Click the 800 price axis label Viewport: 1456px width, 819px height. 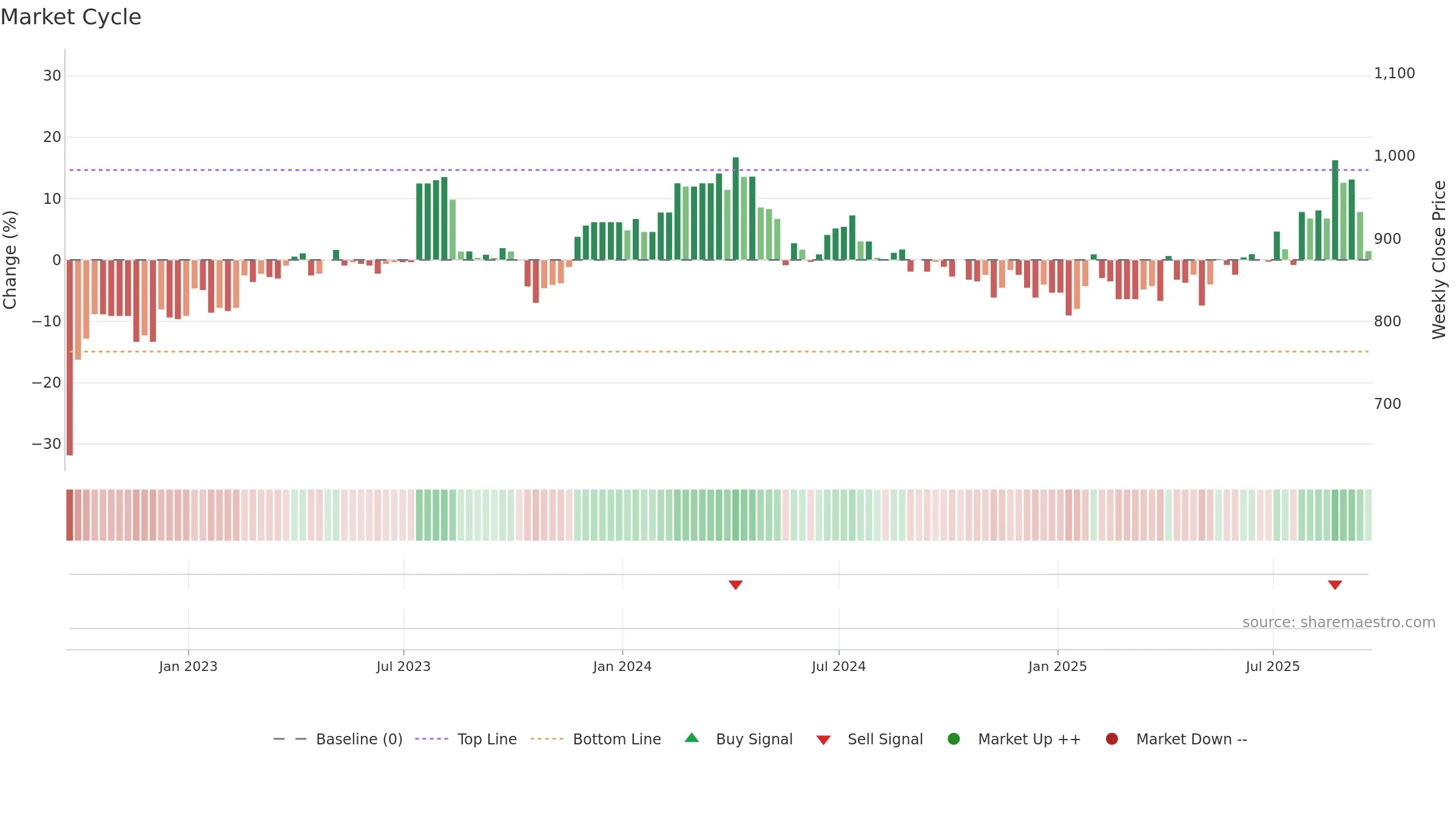pyautogui.click(x=1387, y=322)
